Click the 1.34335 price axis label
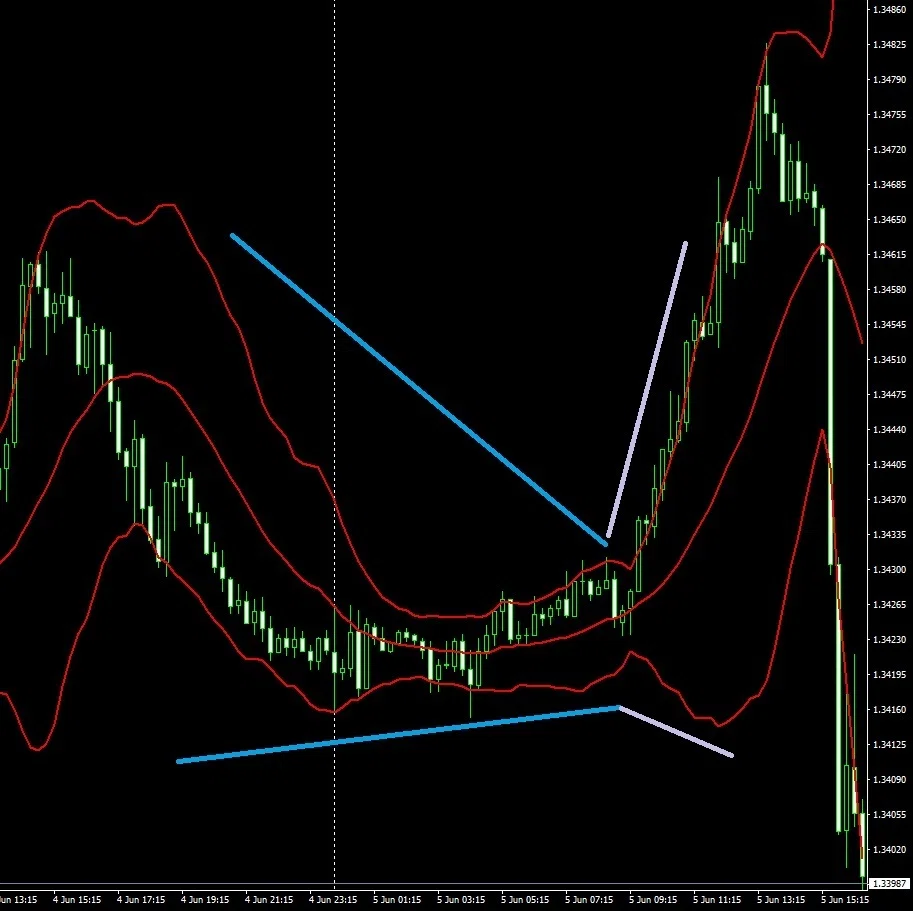The height and width of the screenshot is (911, 913). click(889, 534)
